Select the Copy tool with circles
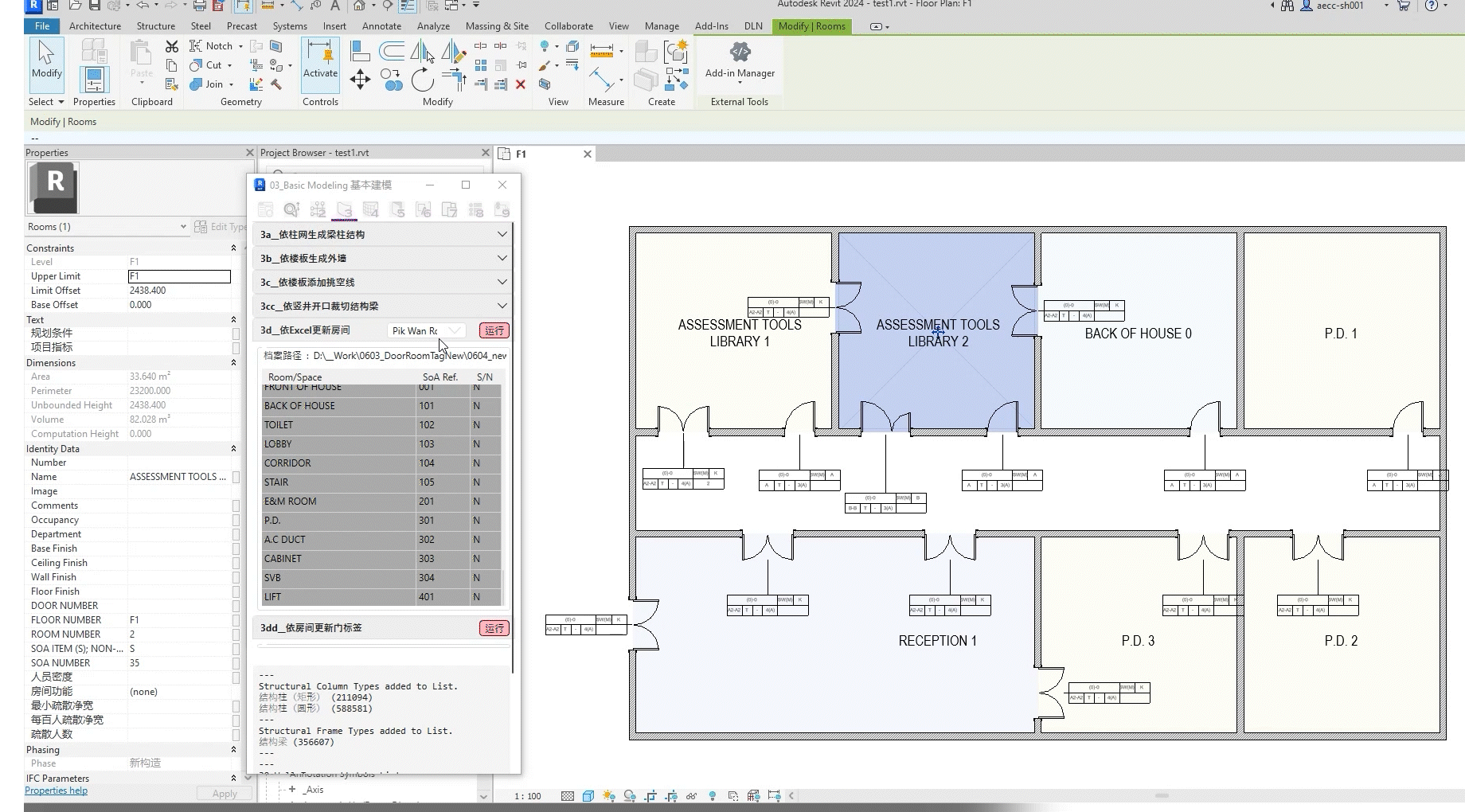Viewport: 1465px width, 812px height. point(390,79)
